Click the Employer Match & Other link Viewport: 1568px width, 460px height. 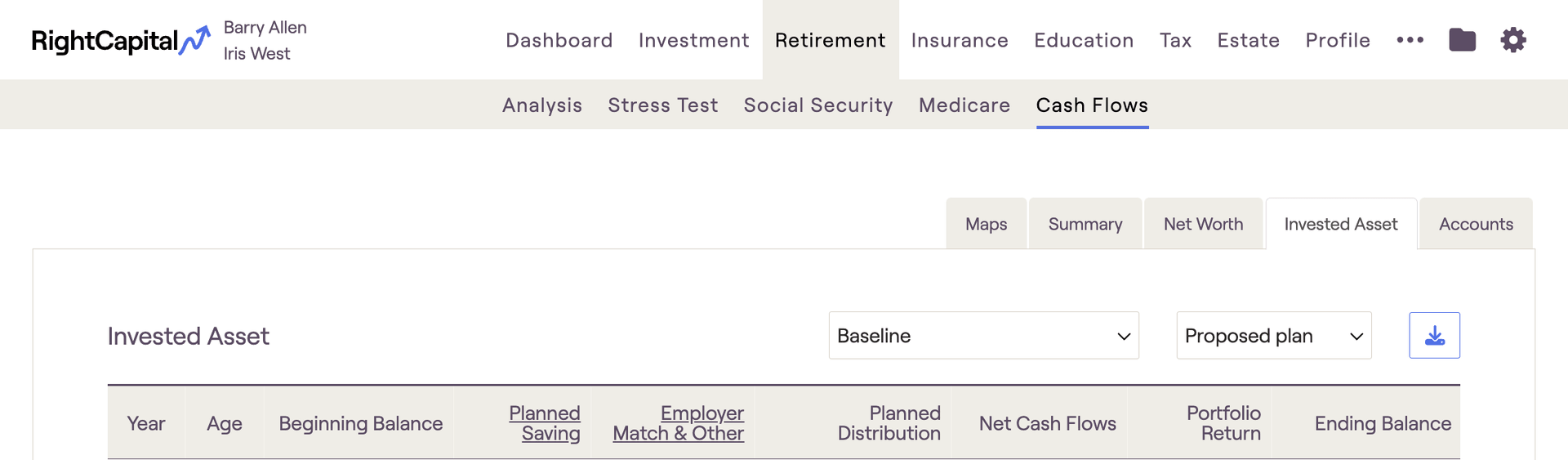click(x=679, y=423)
